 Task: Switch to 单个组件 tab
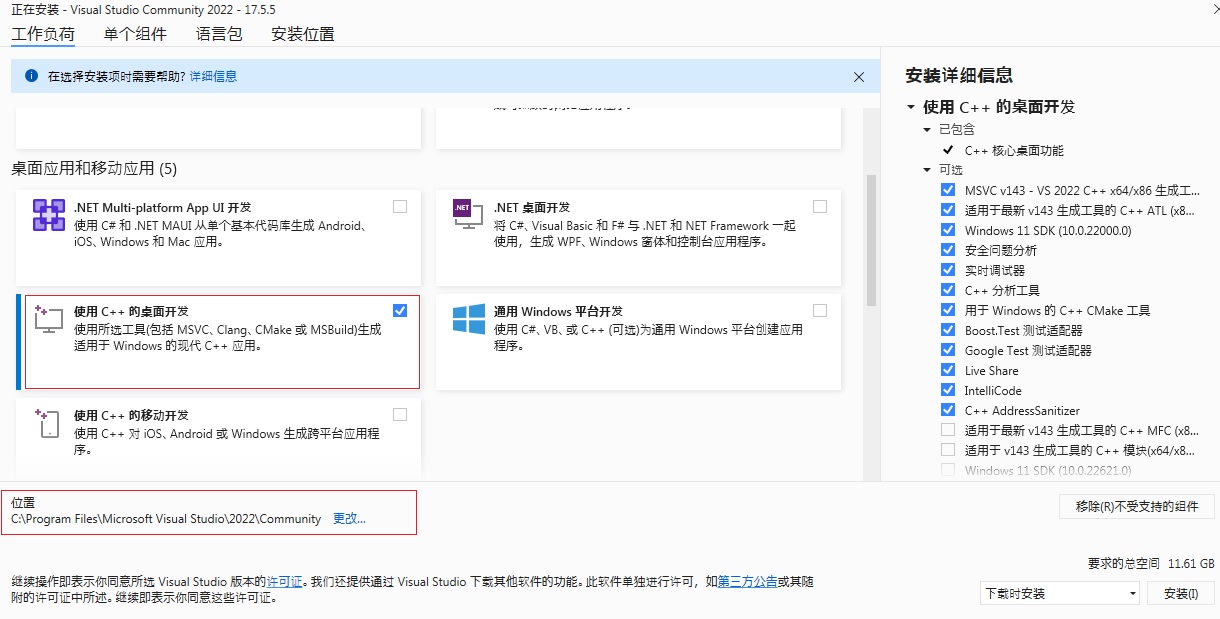[x=135, y=34]
